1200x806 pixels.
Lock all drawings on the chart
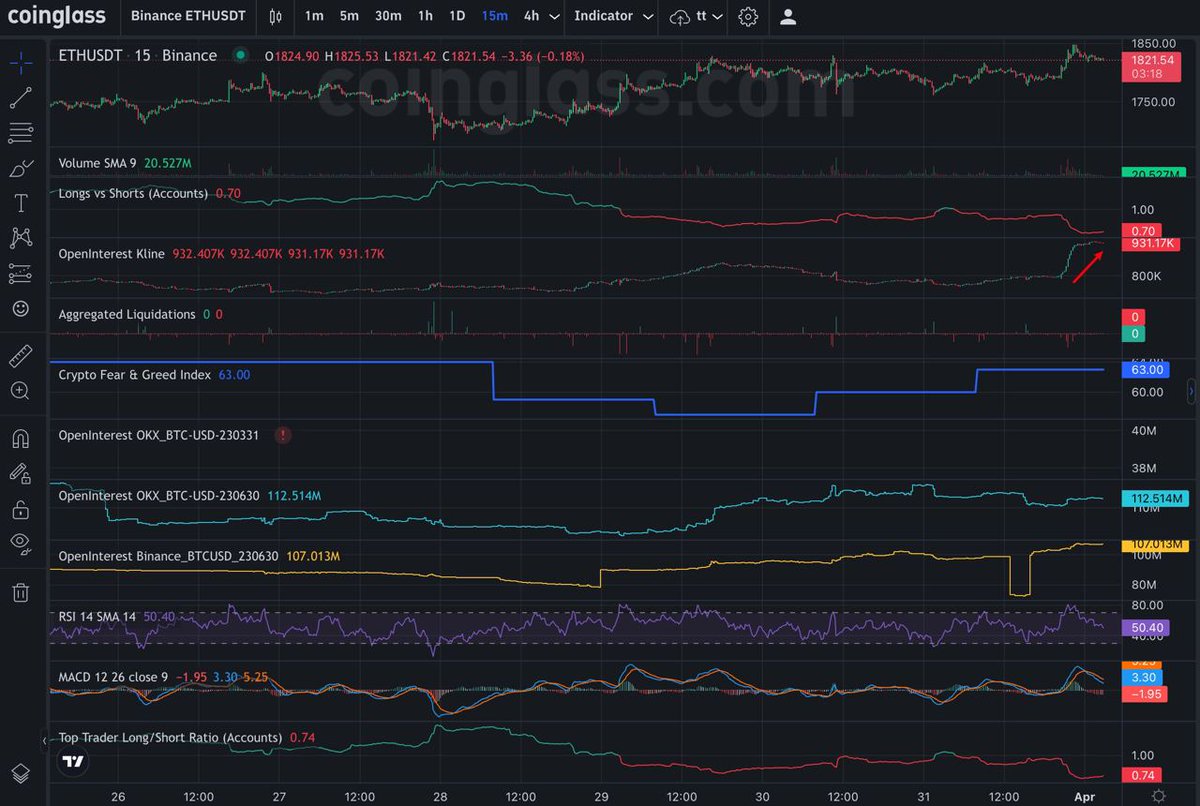coord(21,510)
